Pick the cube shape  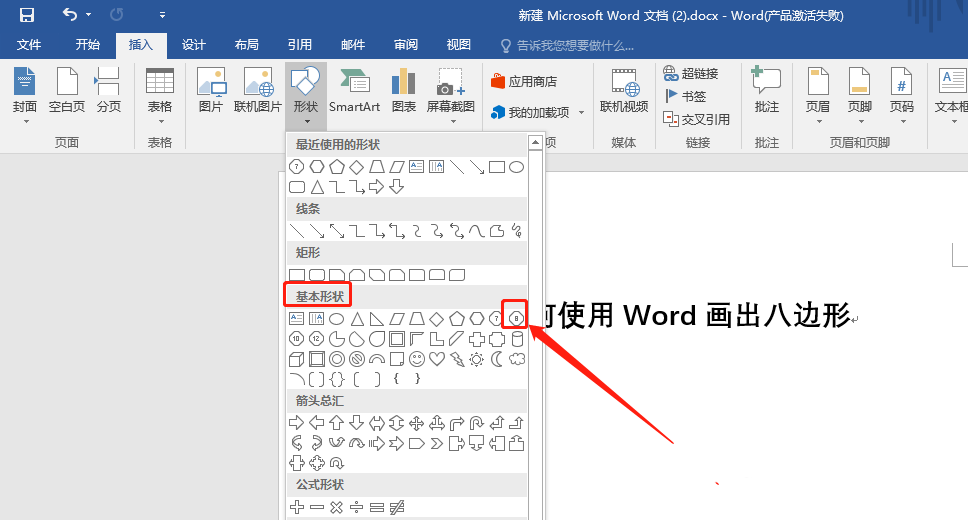[x=297, y=359]
